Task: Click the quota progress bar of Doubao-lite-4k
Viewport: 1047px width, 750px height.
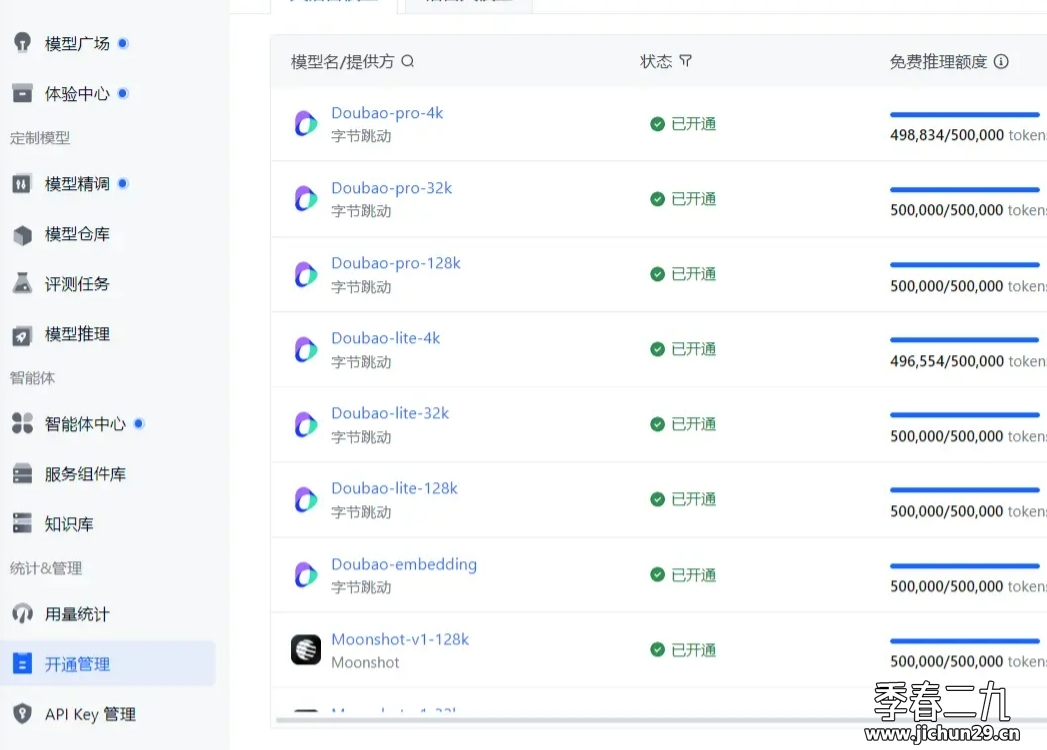Action: coord(964,339)
